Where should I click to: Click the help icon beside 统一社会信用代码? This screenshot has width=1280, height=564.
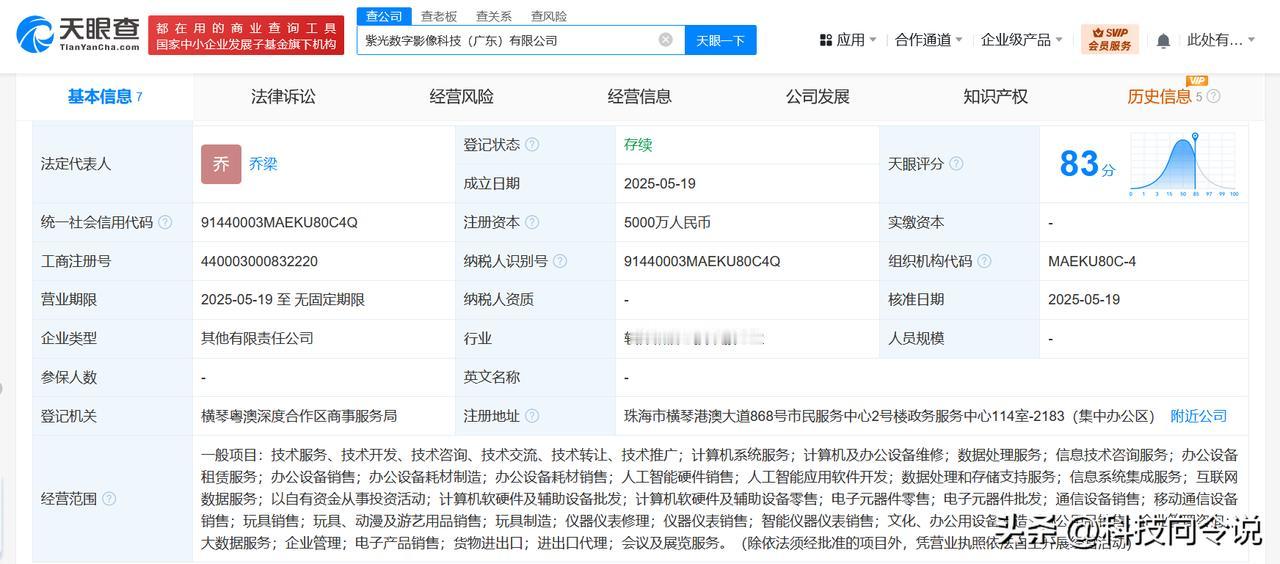tap(165, 222)
